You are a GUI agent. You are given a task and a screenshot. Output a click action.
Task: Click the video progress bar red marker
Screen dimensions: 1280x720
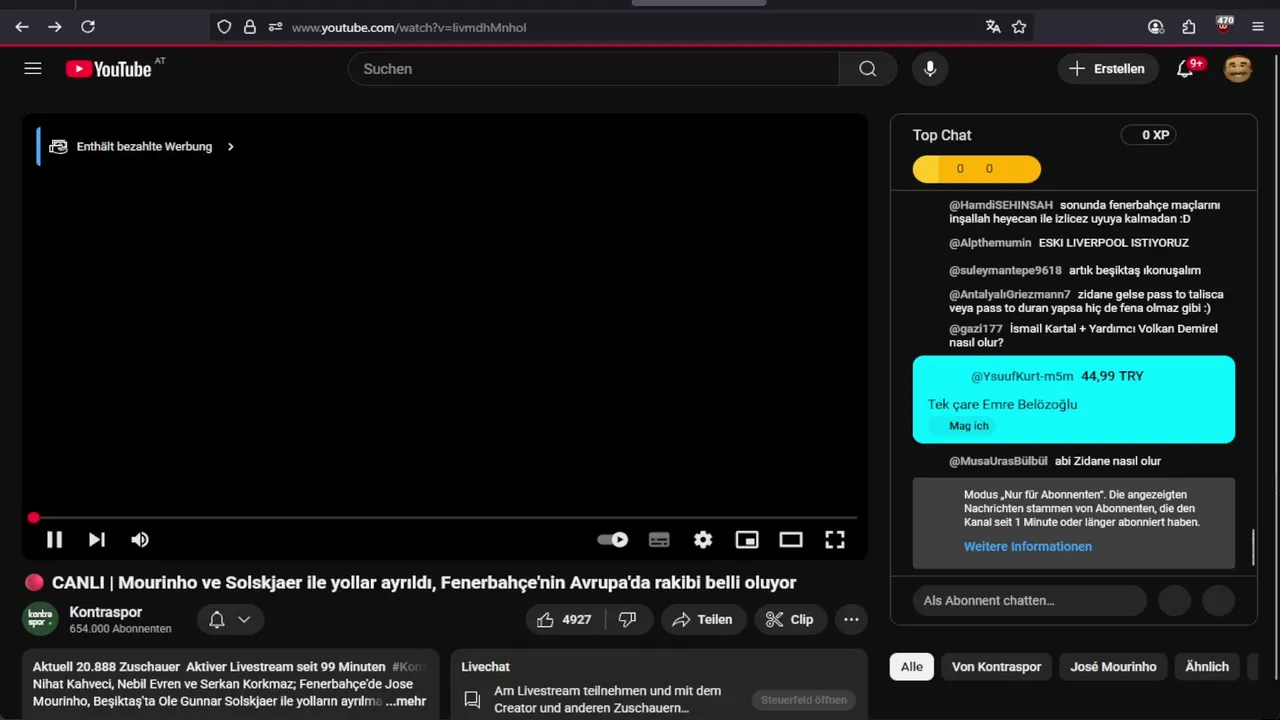tap(33, 517)
